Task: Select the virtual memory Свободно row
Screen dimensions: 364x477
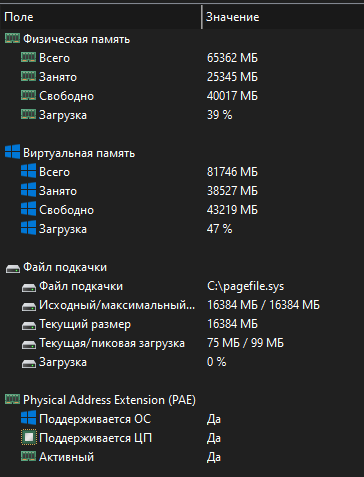Action: (x=182, y=210)
